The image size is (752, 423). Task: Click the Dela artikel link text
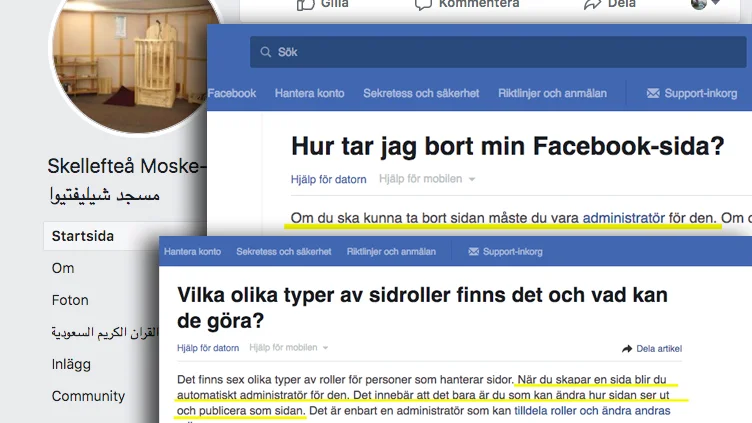click(x=658, y=349)
